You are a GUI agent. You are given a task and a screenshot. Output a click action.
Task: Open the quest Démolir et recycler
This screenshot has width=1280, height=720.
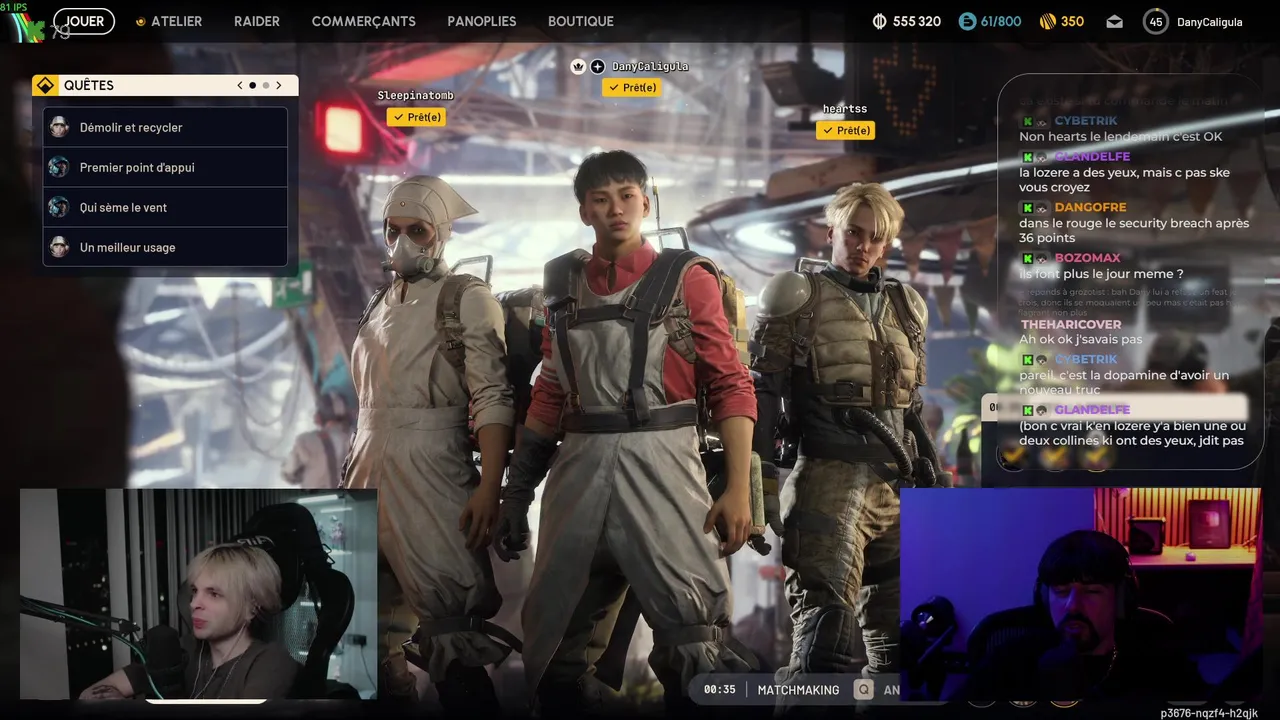point(165,127)
